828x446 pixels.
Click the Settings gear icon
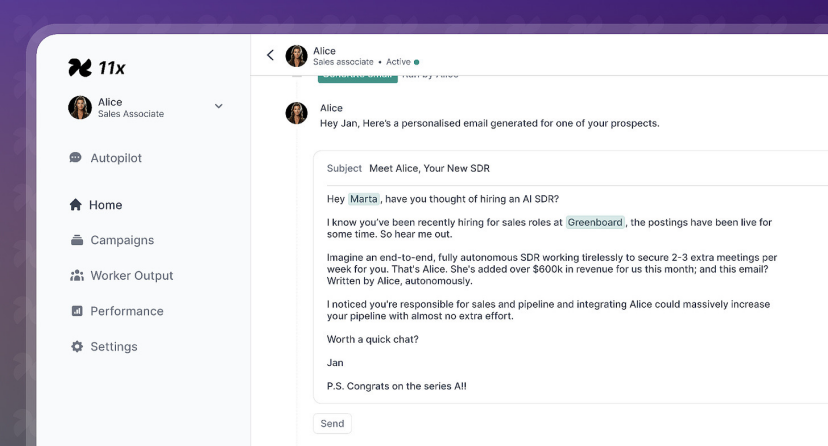click(x=77, y=346)
